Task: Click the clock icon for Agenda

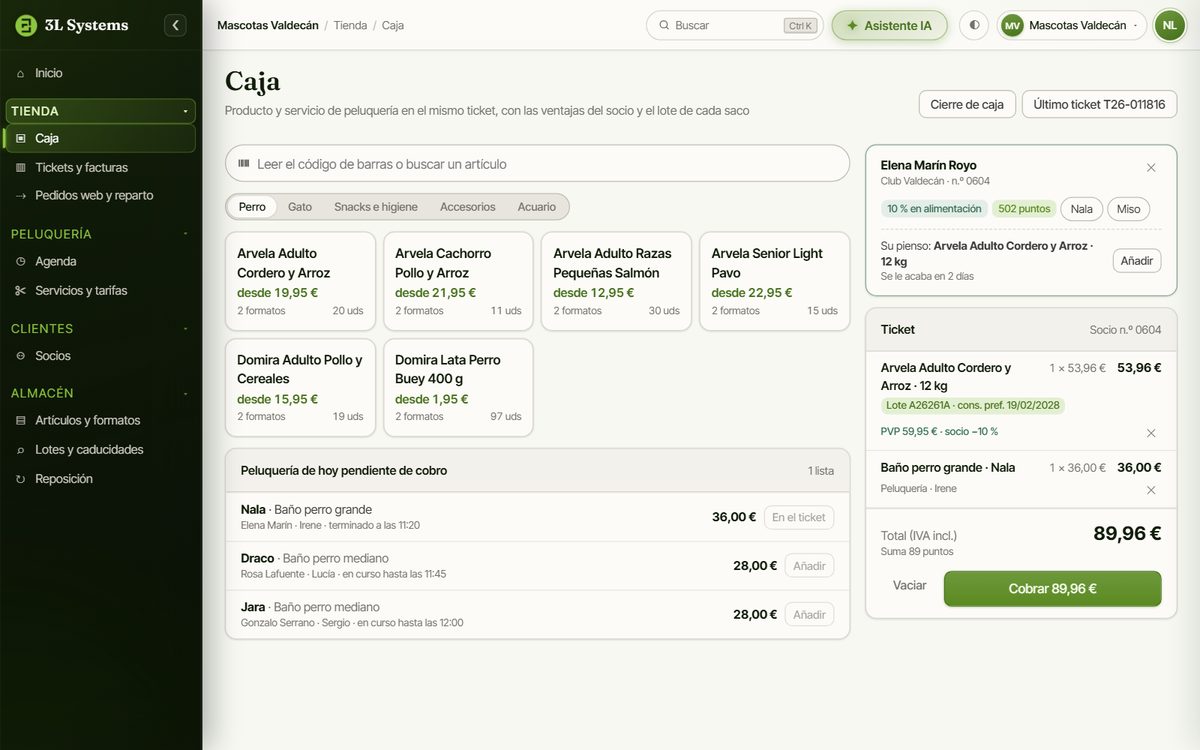Action: click(x=21, y=261)
